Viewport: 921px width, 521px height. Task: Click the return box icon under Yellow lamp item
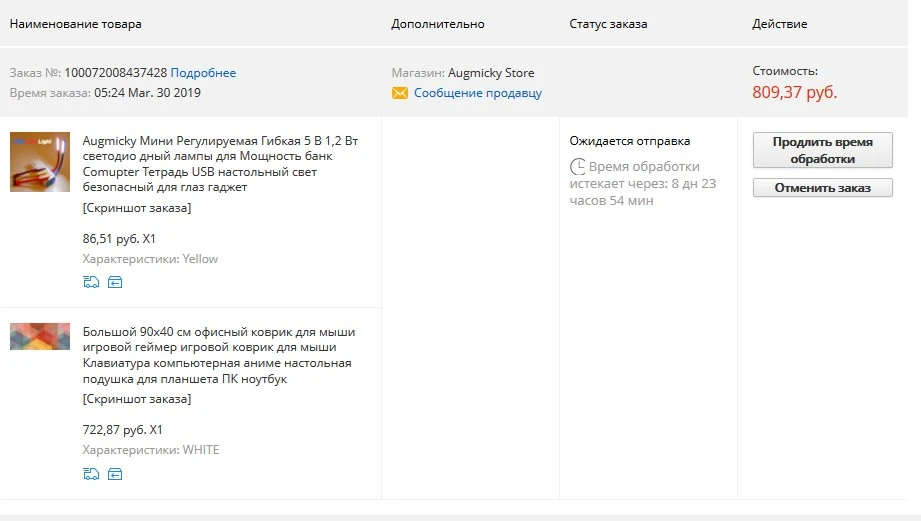click(115, 283)
